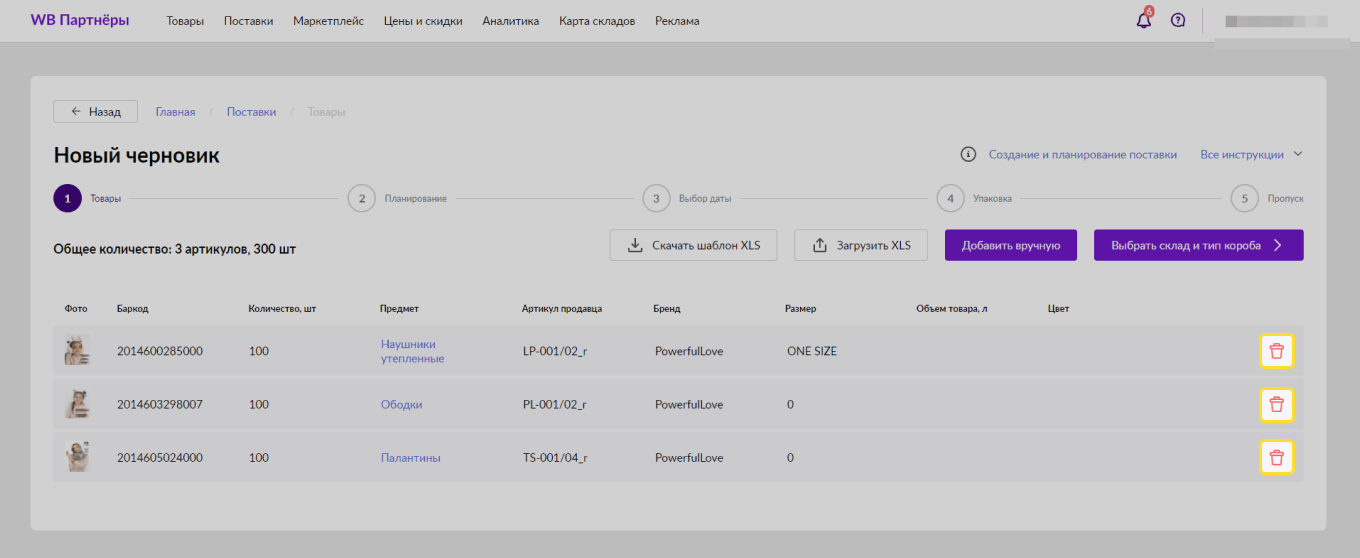The width and height of the screenshot is (1360, 558).
Task: Proceed with Выбрать склад и тип короба
Action: point(1198,245)
